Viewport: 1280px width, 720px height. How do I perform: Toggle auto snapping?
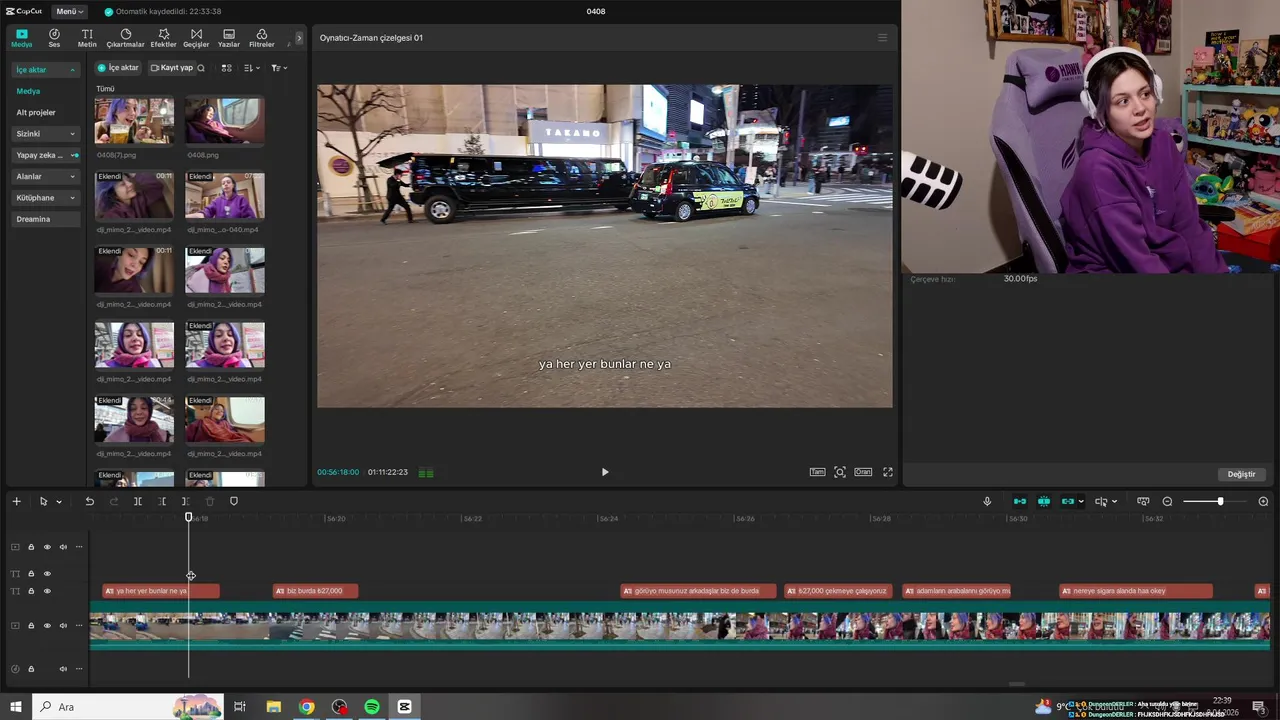1044,501
